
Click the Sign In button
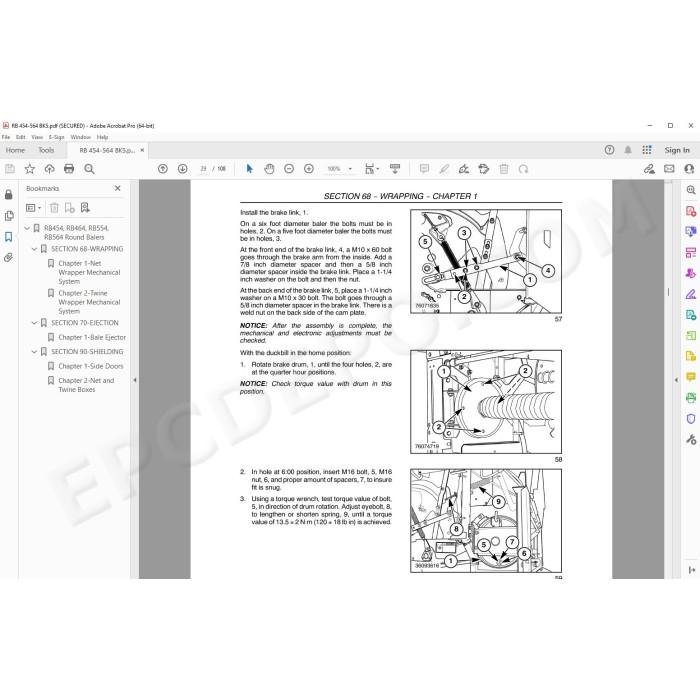point(677,150)
